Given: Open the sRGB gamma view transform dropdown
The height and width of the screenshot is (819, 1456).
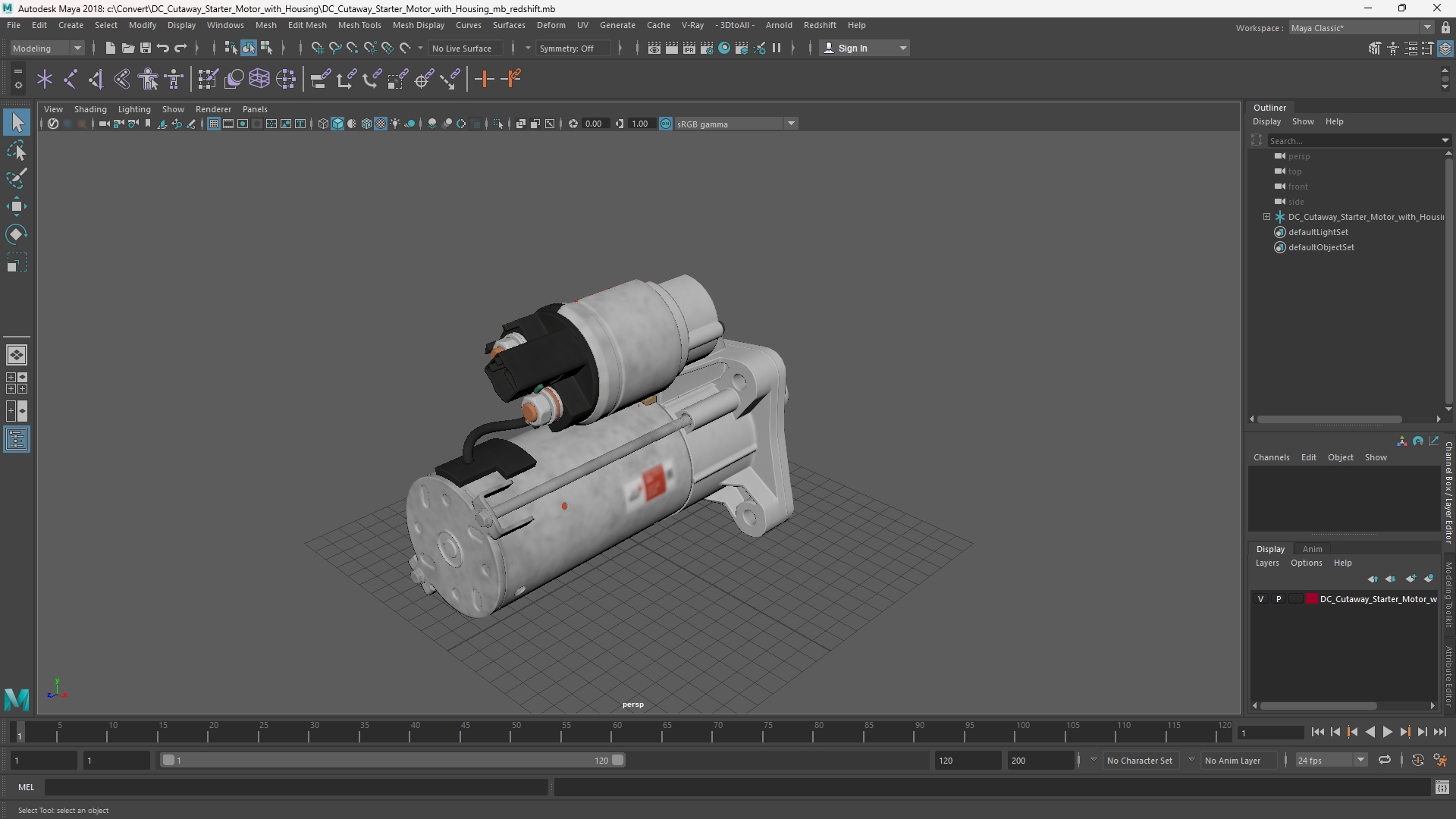Looking at the screenshot, I should pos(736,124).
